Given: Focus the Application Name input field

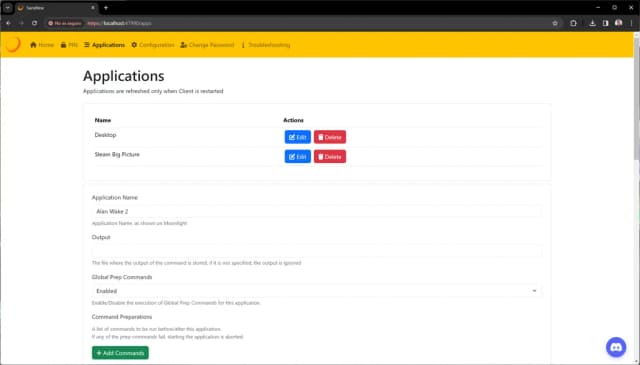Looking at the screenshot, I should tap(317, 211).
